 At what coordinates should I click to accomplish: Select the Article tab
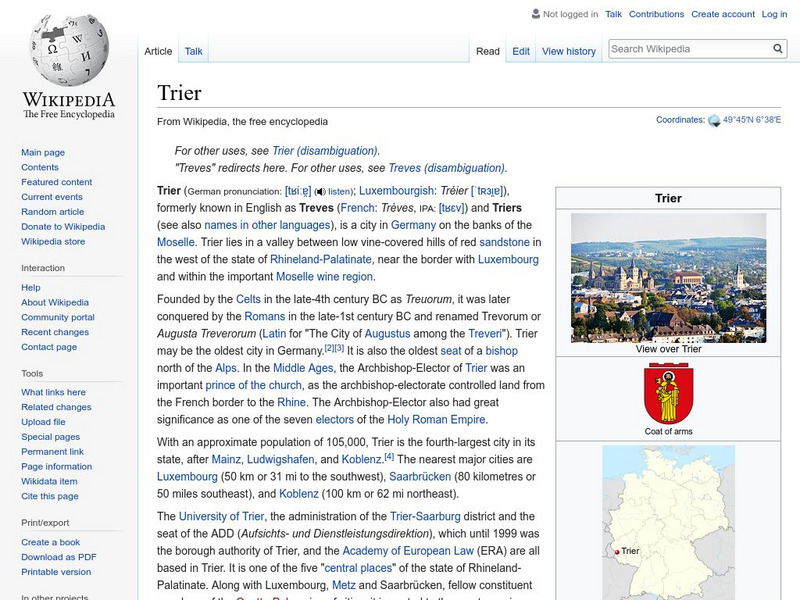click(x=158, y=51)
